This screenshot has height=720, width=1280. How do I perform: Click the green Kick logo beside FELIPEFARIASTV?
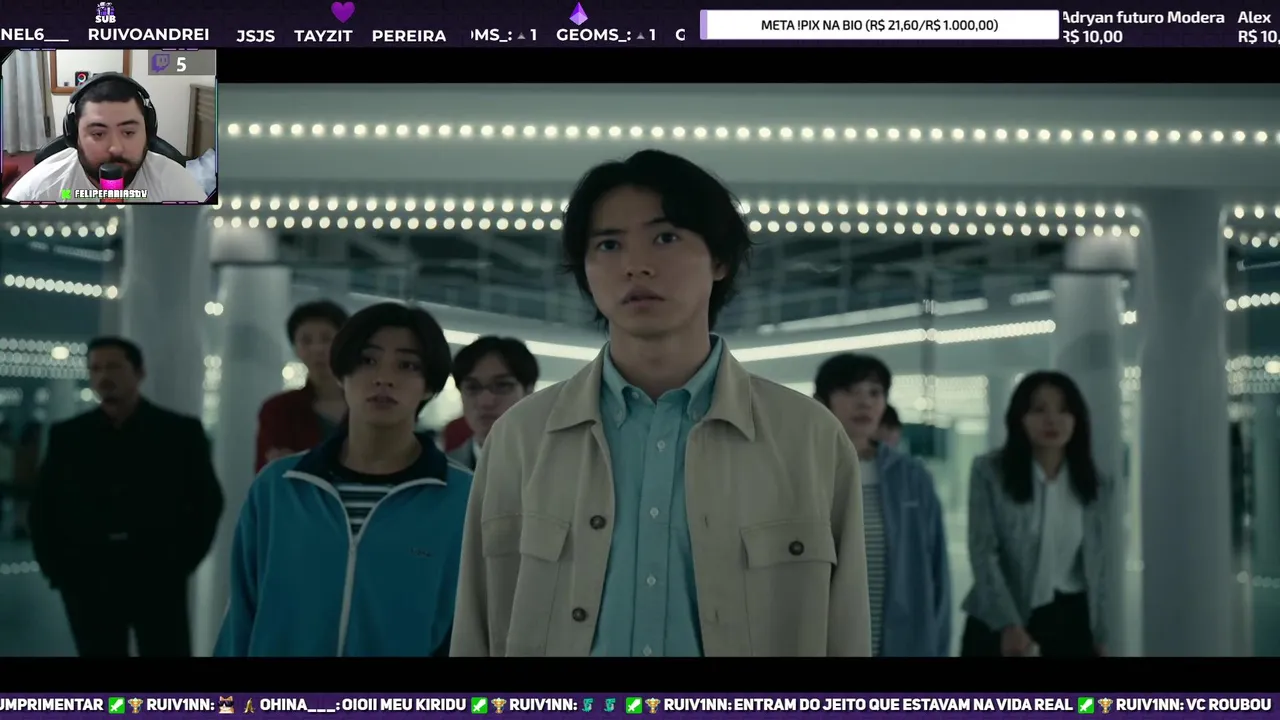click(66, 194)
